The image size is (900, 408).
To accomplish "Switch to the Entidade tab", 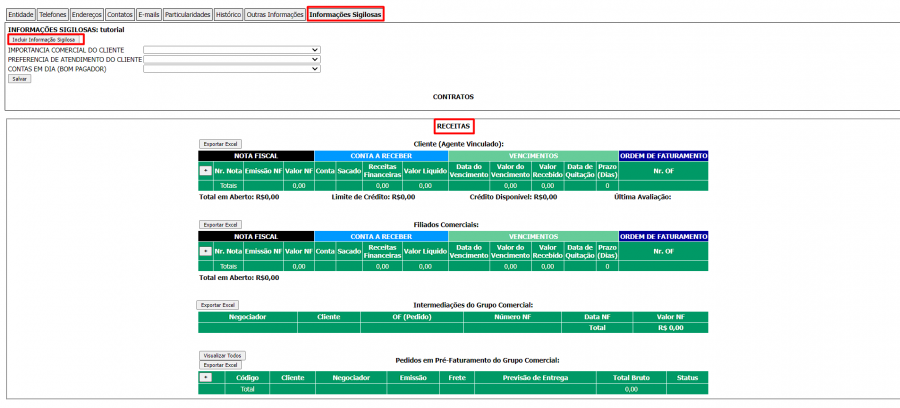I will [x=20, y=15].
